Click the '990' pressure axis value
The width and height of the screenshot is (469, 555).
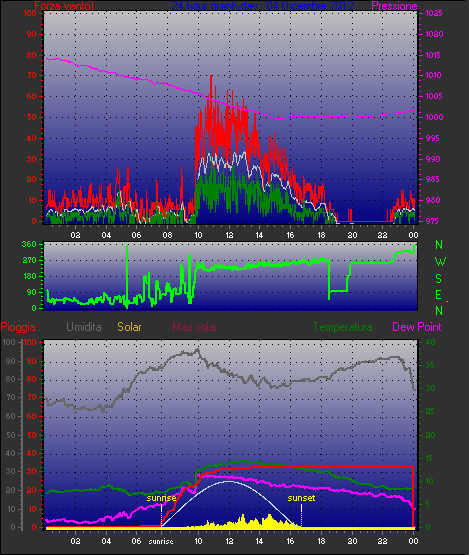[x=433, y=159]
